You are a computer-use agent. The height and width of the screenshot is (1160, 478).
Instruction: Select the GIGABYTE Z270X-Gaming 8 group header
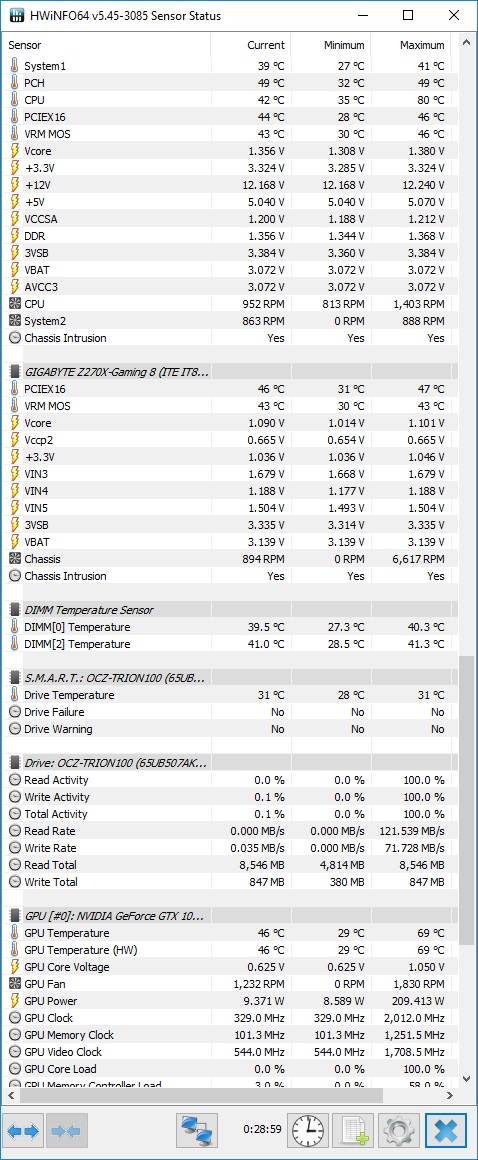pos(229,371)
